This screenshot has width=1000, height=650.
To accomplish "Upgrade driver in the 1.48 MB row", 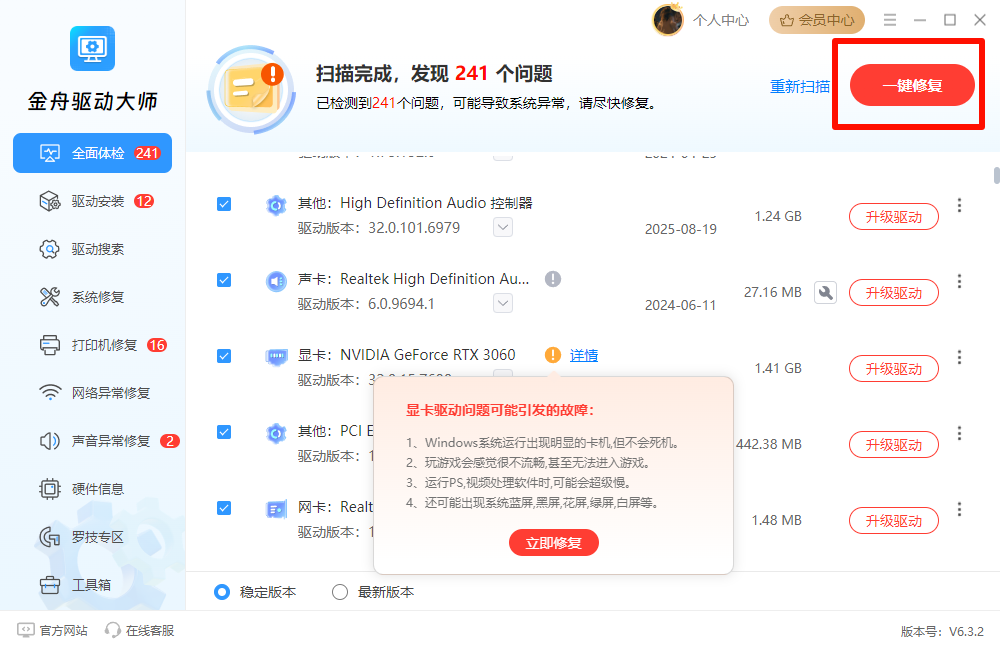I will (x=893, y=521).
